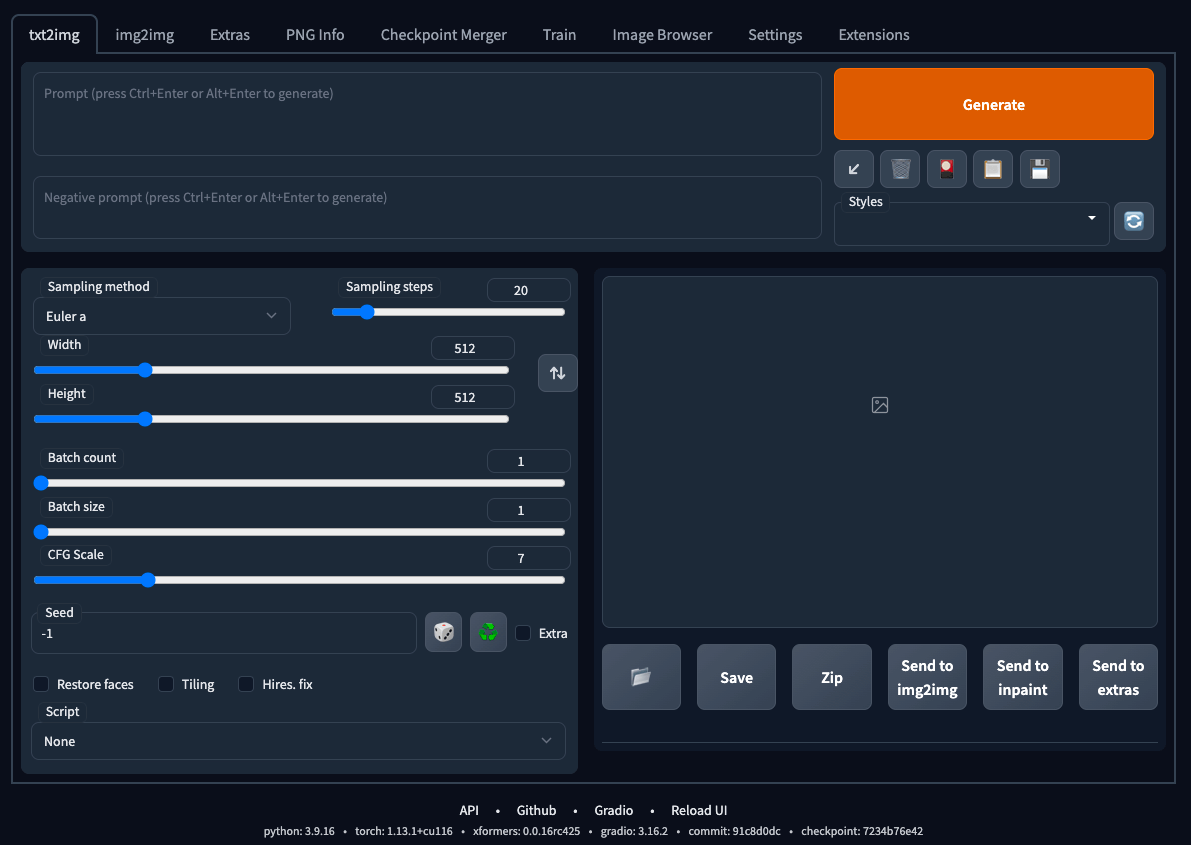Randomize the seed using the dice icon
Screen dimensions: 1191x845
coord(443,633)
